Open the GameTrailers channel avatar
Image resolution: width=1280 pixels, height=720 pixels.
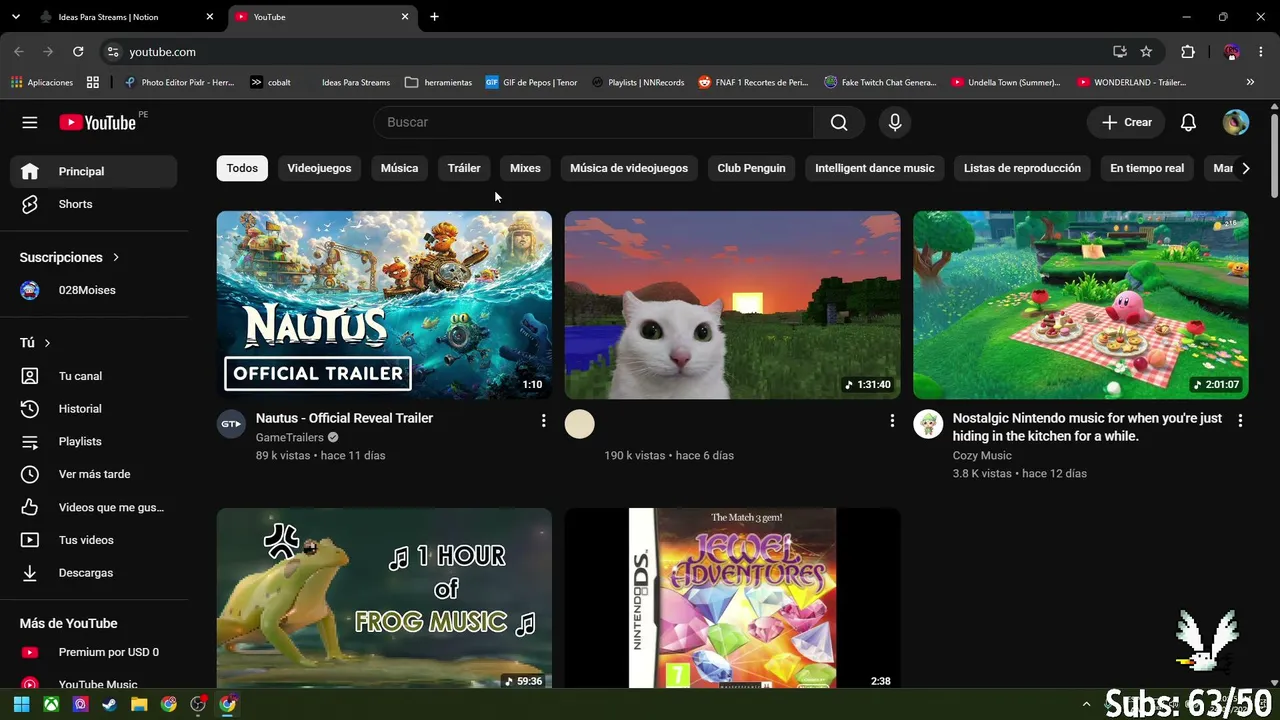pyautogui.click(x=231, y=424)
